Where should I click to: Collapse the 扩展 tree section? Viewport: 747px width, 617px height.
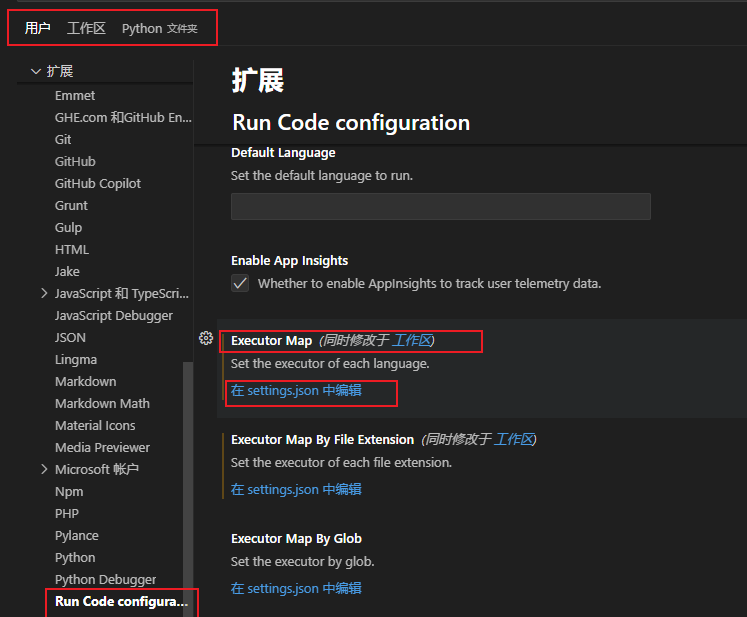36,71
